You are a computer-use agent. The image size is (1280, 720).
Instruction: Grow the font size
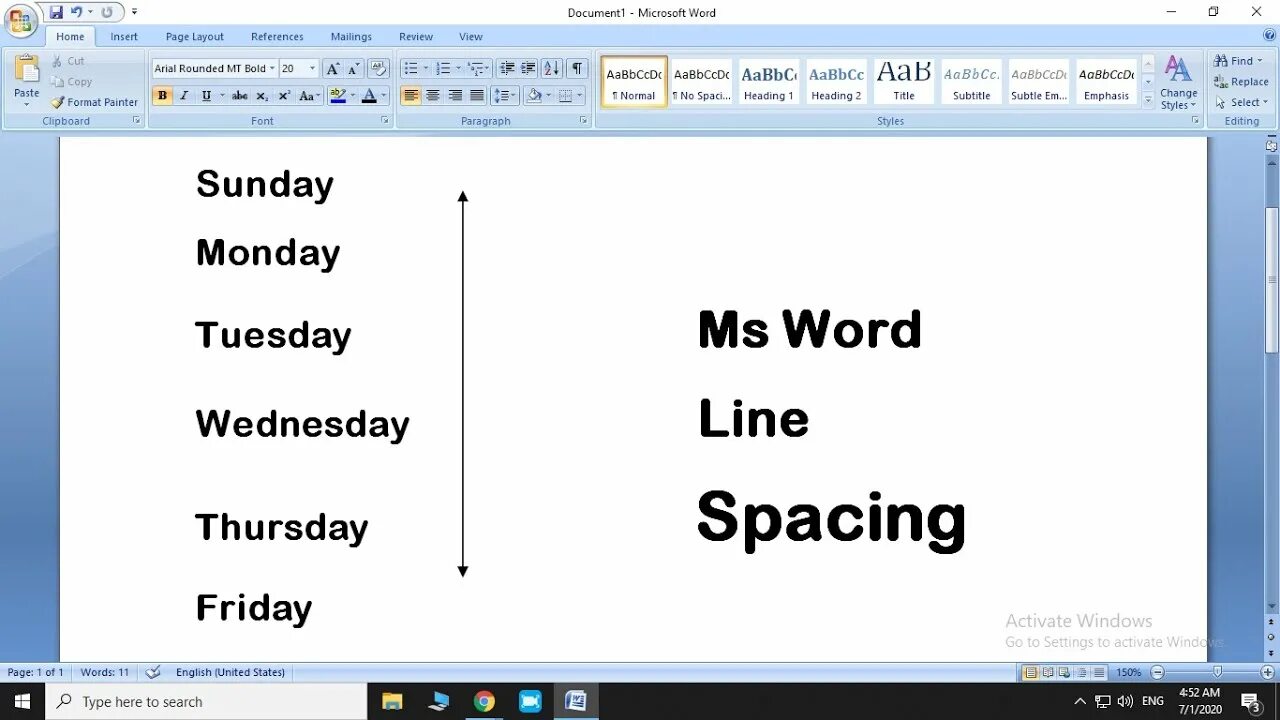click(x=333, y=68)
